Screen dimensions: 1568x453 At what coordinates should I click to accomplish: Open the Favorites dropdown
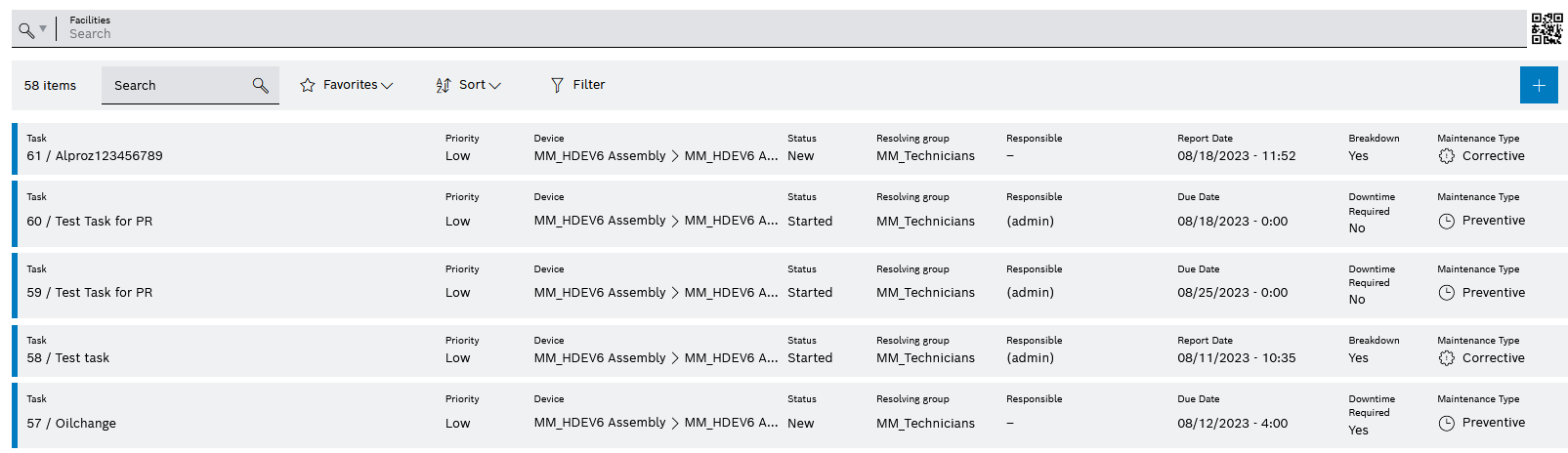coord(387,86)
